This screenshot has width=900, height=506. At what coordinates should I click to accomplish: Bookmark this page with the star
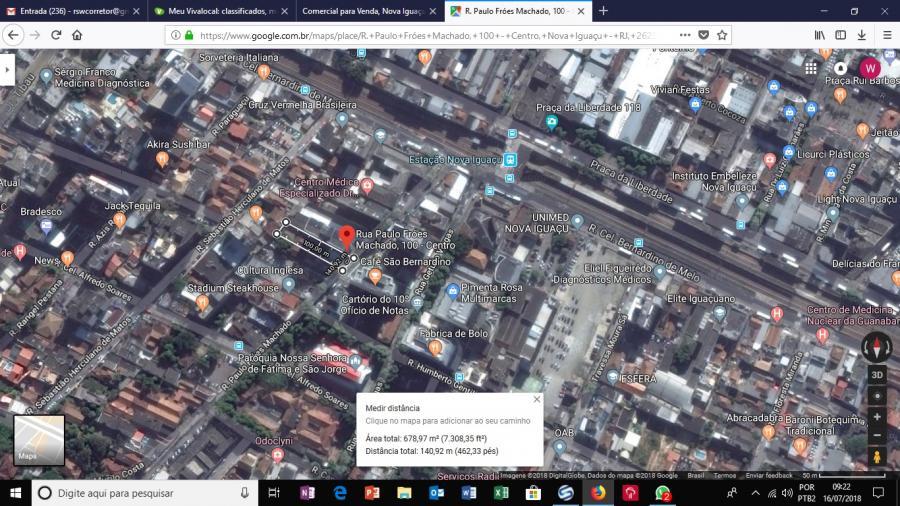click(722, 34)
